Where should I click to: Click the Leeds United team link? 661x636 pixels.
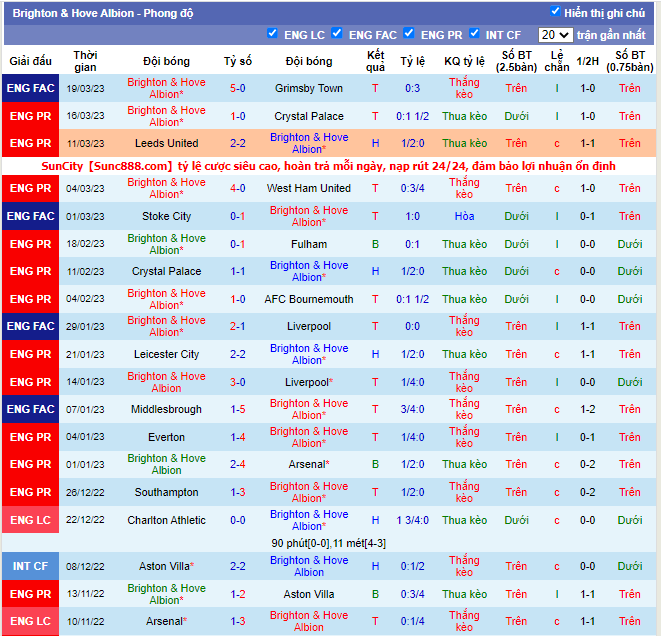coord(166,144)
